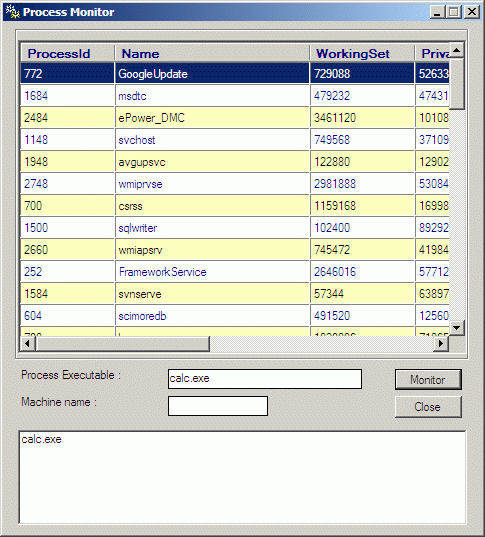Screen dimensions: 485x537
Task: Select the sqlwriter name cell
Action: [212, 227]
